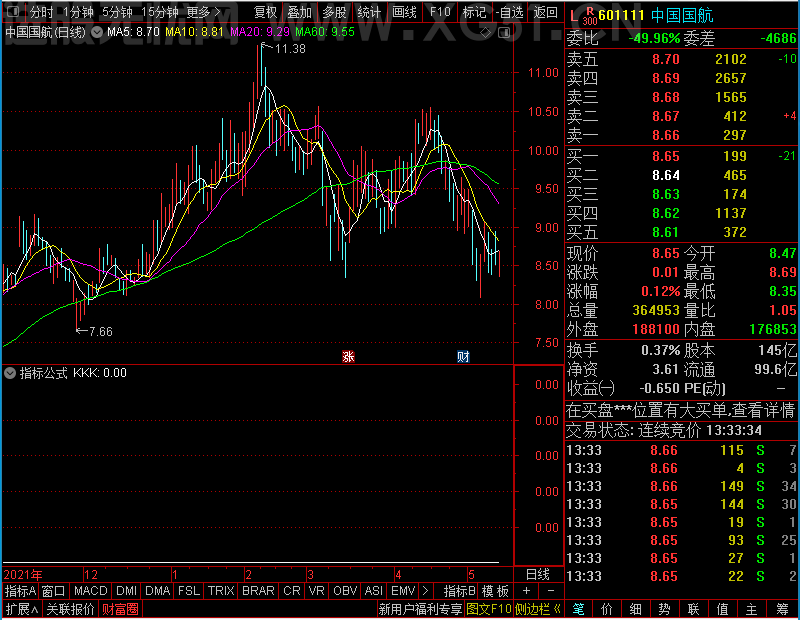Viewport: 800px width, 620px height.
Task: Click the 卖一 price 8.66
Action: [x=666, y=135]
